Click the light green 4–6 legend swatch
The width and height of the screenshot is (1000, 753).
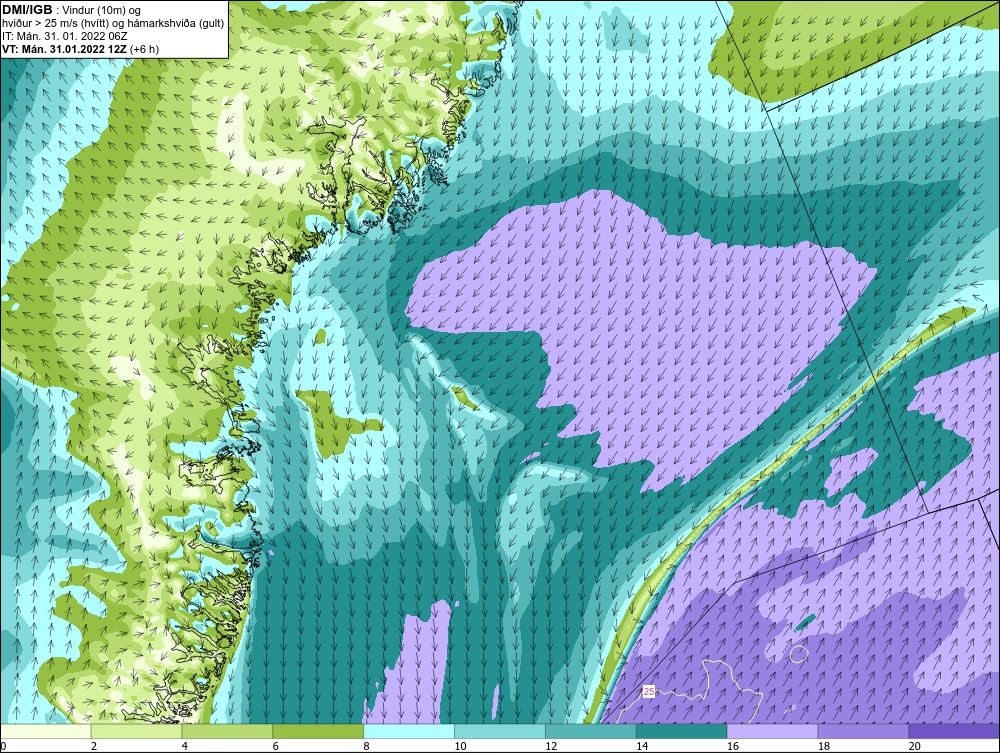pos(227,731)
